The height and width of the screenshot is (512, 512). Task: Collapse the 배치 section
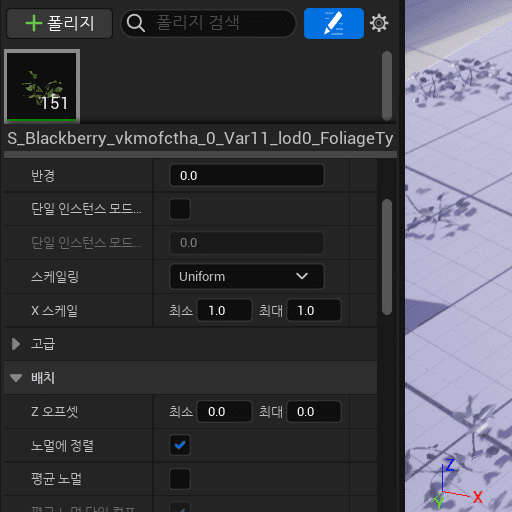click(16, 378)
